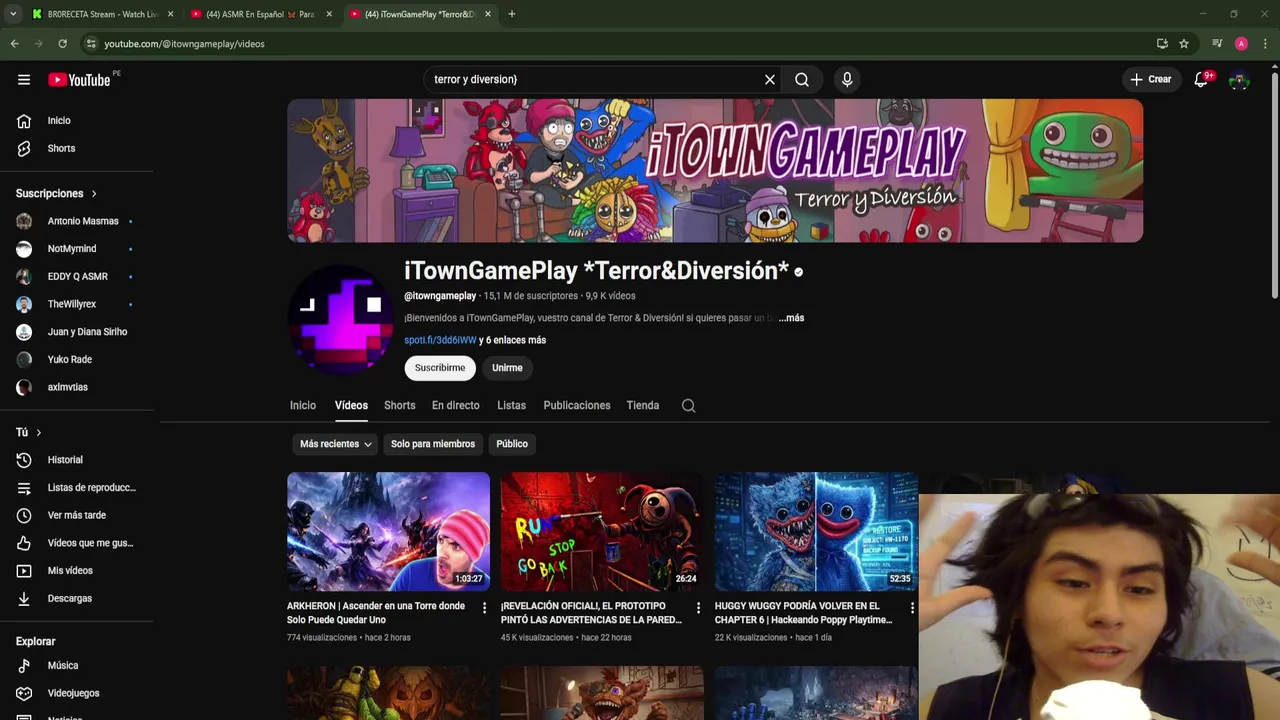Image resolution: width=1280 pixels, height=720 pixels.
Task: Bookmark this page with the star icon
Action: pos(1184,44)
